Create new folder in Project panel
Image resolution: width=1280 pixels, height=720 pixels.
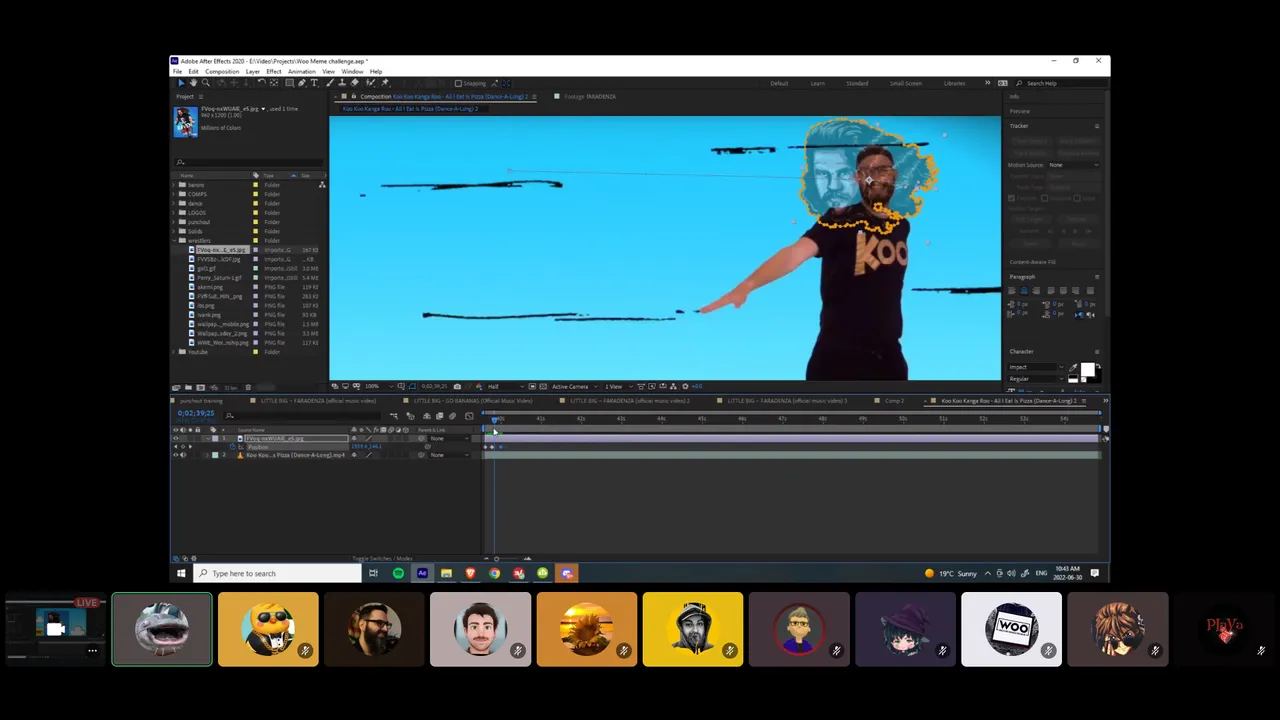pyautogui.click(x=188, y=387)
